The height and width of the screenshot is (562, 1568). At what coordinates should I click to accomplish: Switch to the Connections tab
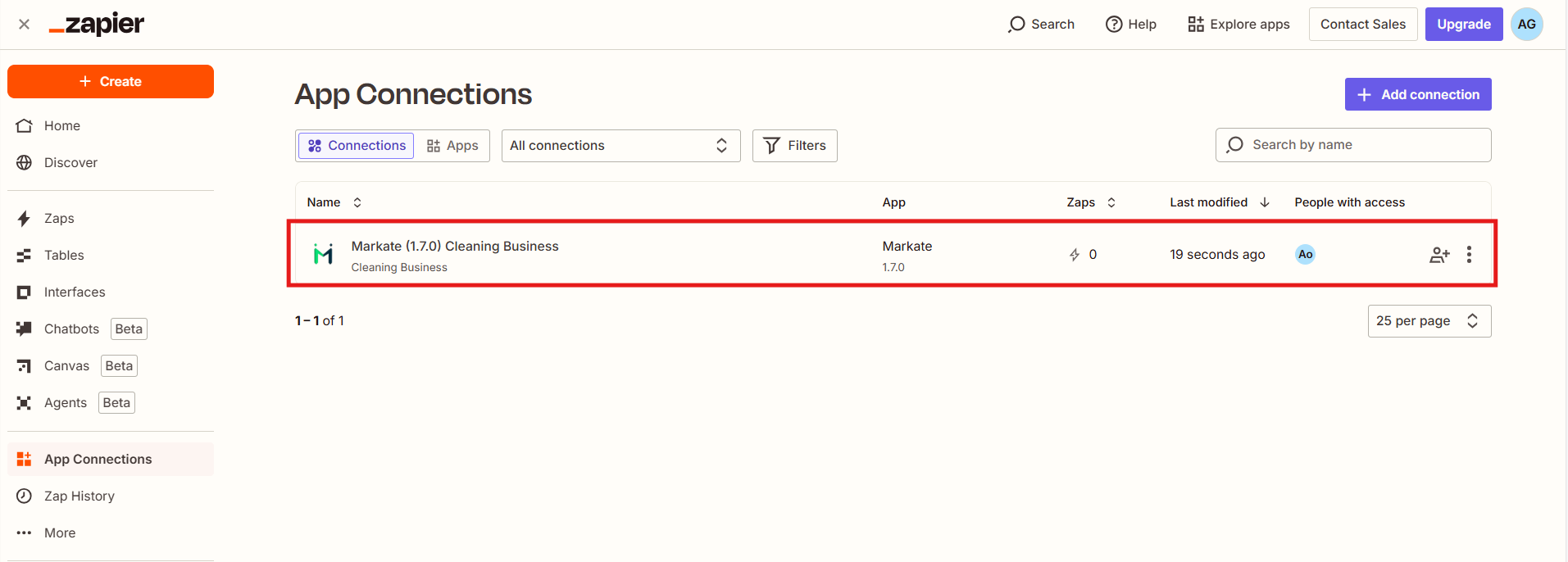click(357, 146)
